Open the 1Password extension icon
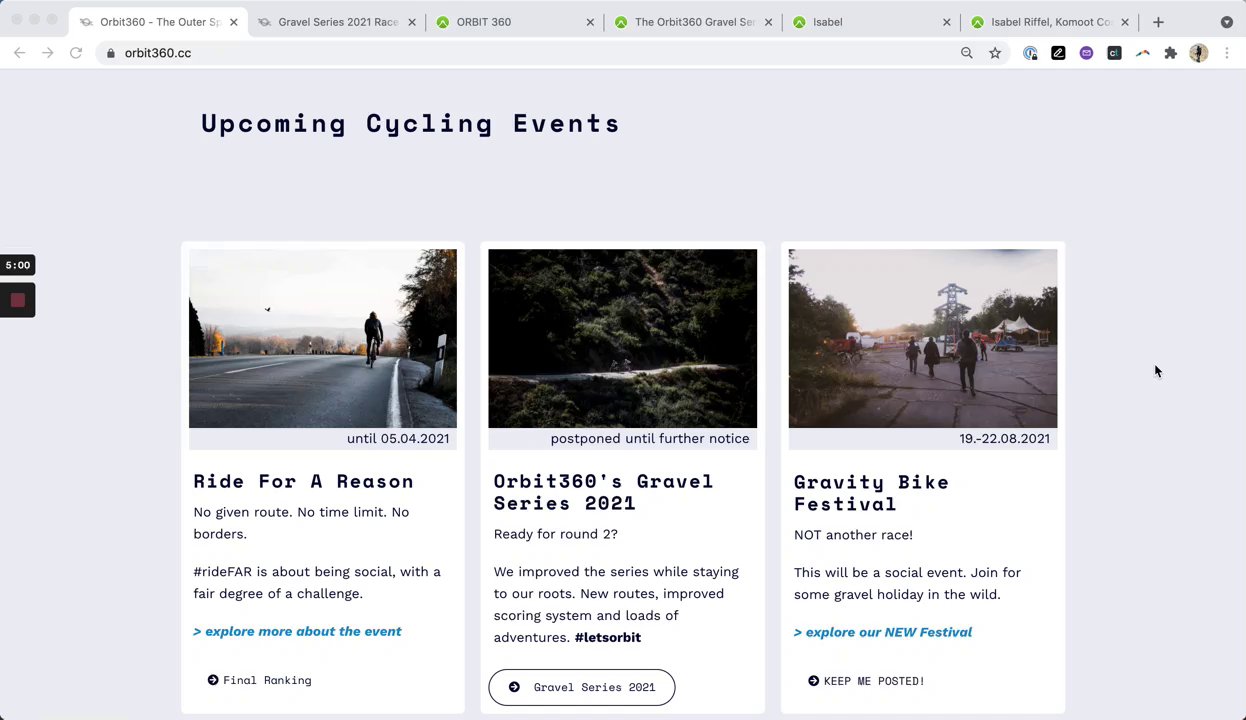The image size is (1246, 720). [x=1030, y=53]
